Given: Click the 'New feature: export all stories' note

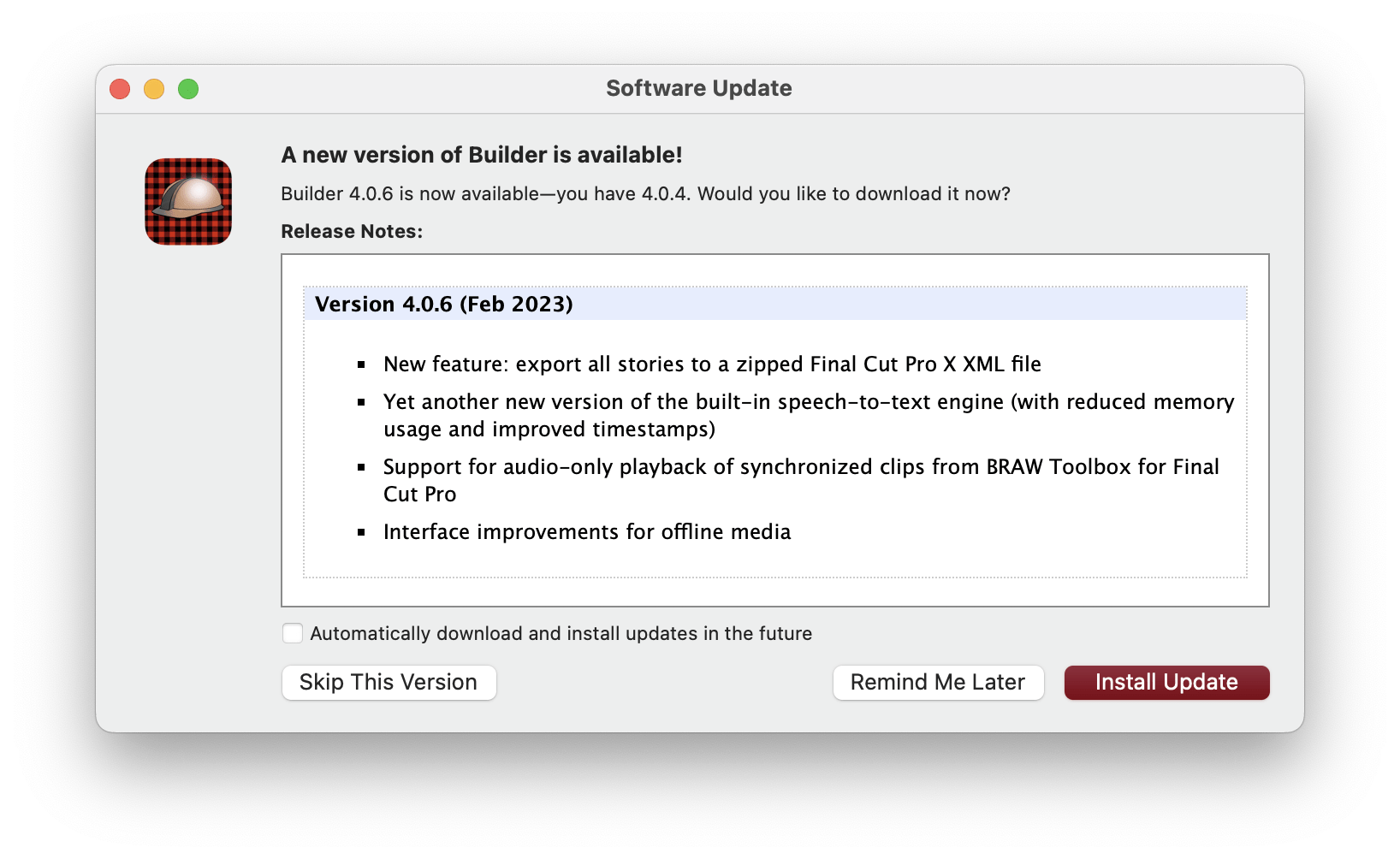Looking at the screenshot, I should click(x=712, y=364).
